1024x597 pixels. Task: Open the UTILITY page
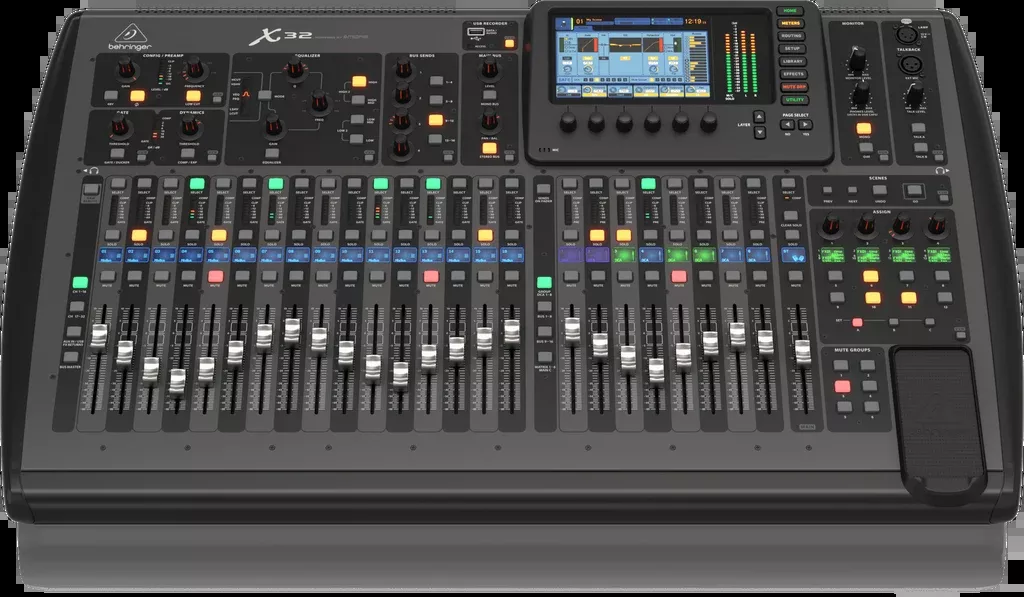[x=794, y=100]
